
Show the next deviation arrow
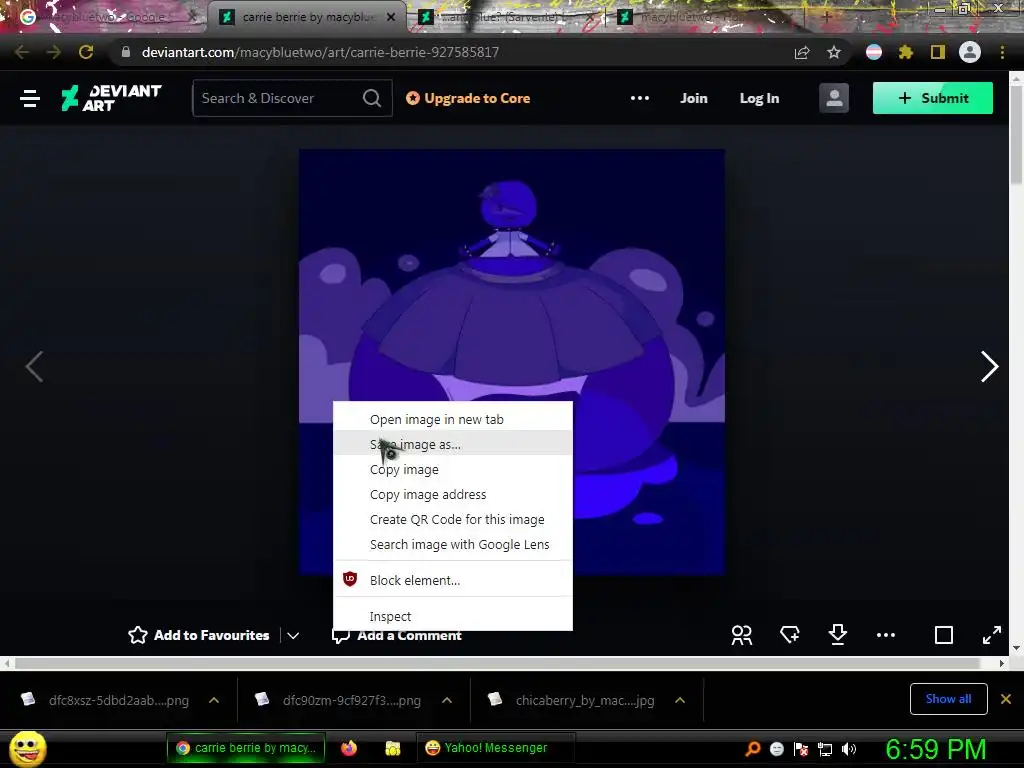[x=989, y=366]
